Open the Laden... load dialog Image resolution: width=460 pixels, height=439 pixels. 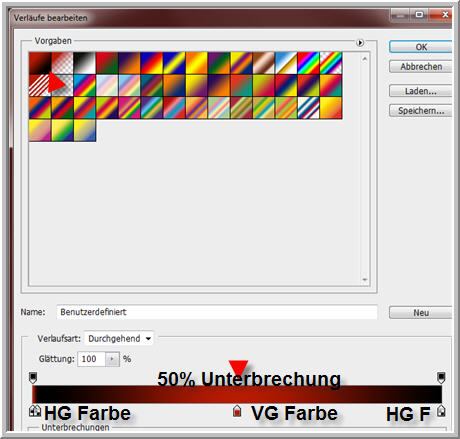click(x=421, y=91)
